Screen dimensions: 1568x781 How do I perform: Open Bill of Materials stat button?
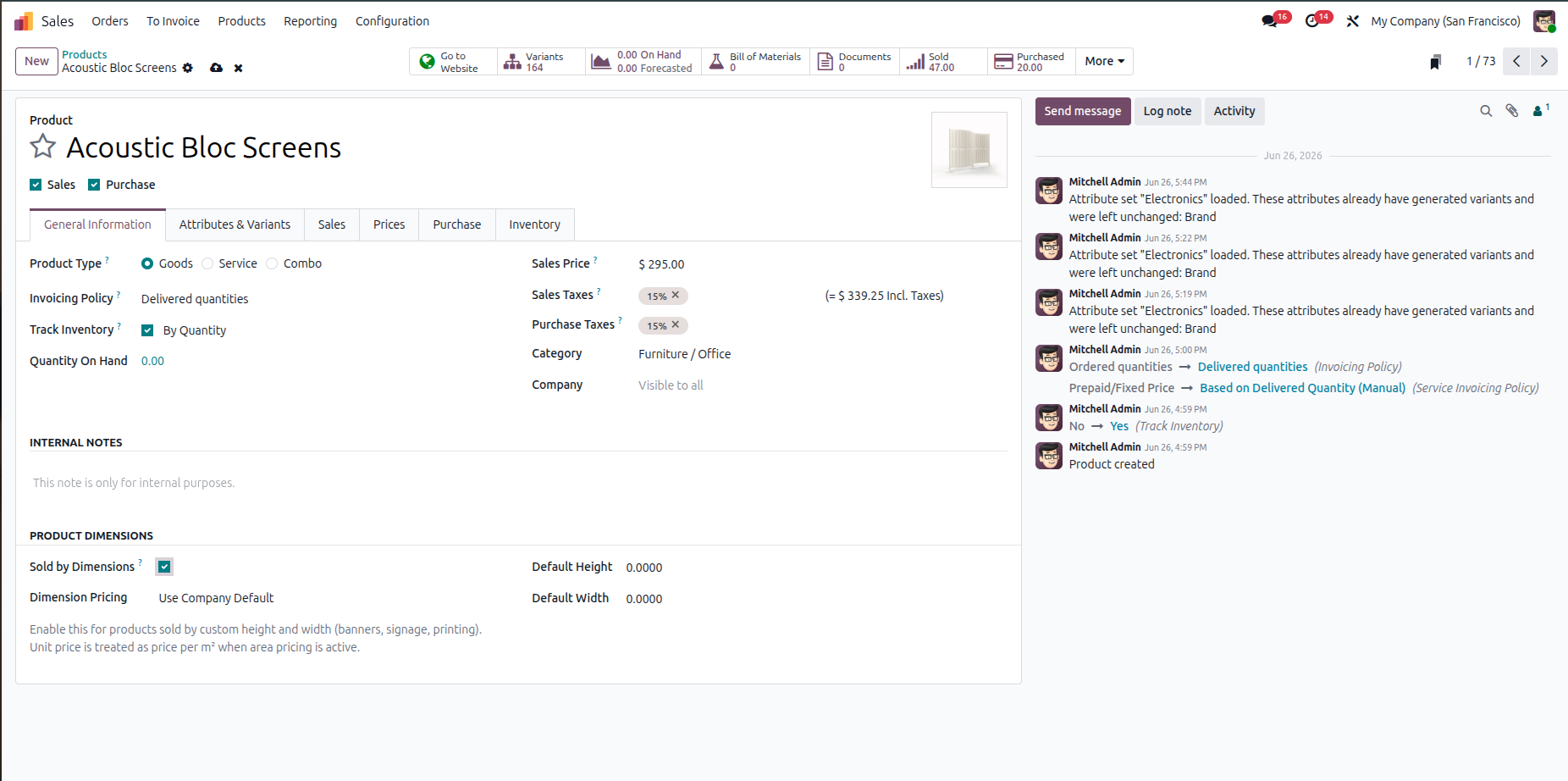[756, 62]
